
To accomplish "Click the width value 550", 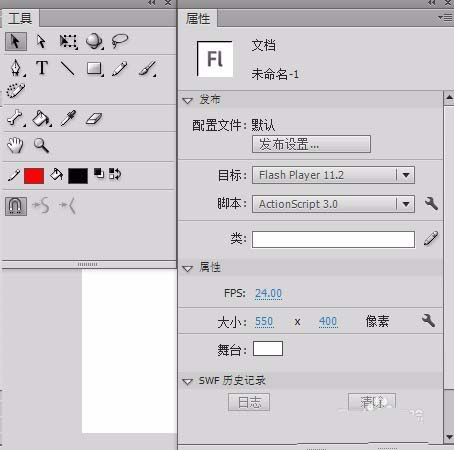I will [x=264, y=321].
